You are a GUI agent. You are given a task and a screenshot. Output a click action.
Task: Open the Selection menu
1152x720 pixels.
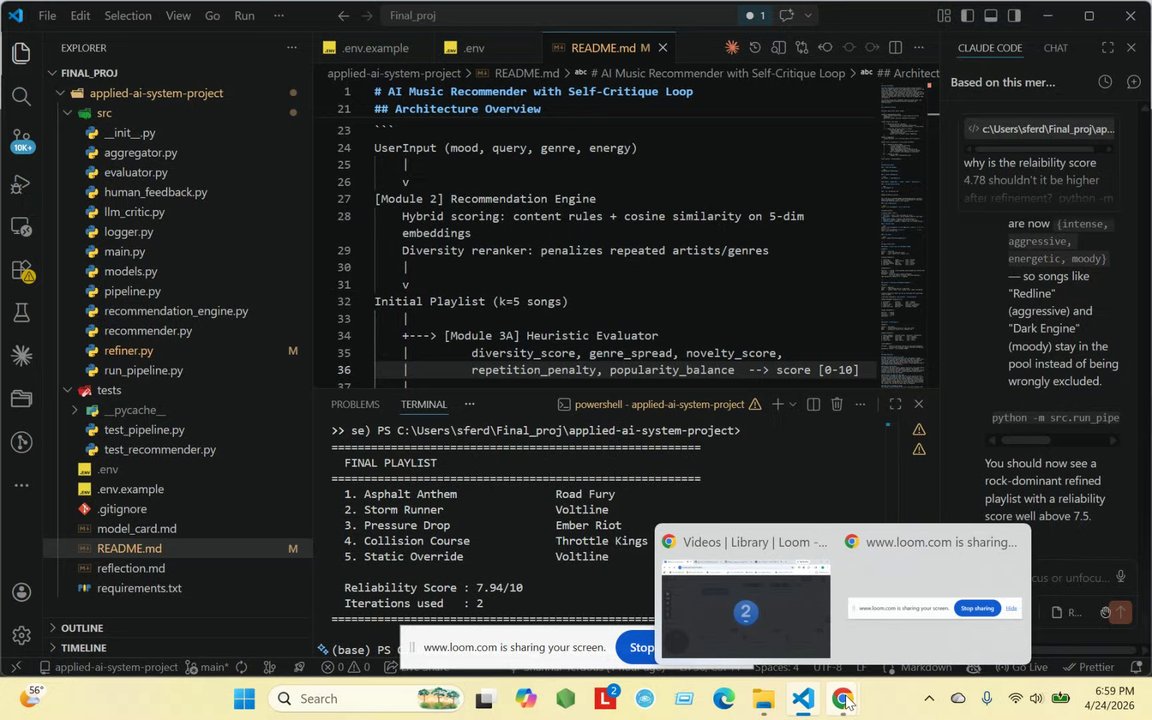128,15
